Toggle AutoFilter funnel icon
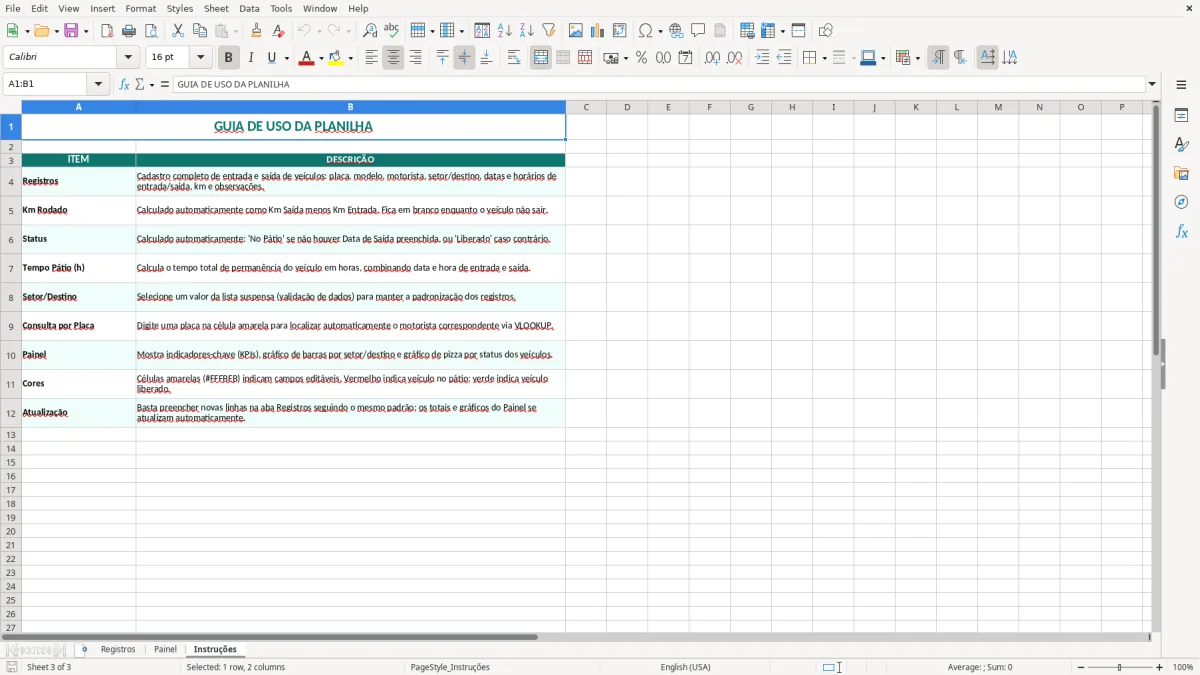 (x=549, y=31)
